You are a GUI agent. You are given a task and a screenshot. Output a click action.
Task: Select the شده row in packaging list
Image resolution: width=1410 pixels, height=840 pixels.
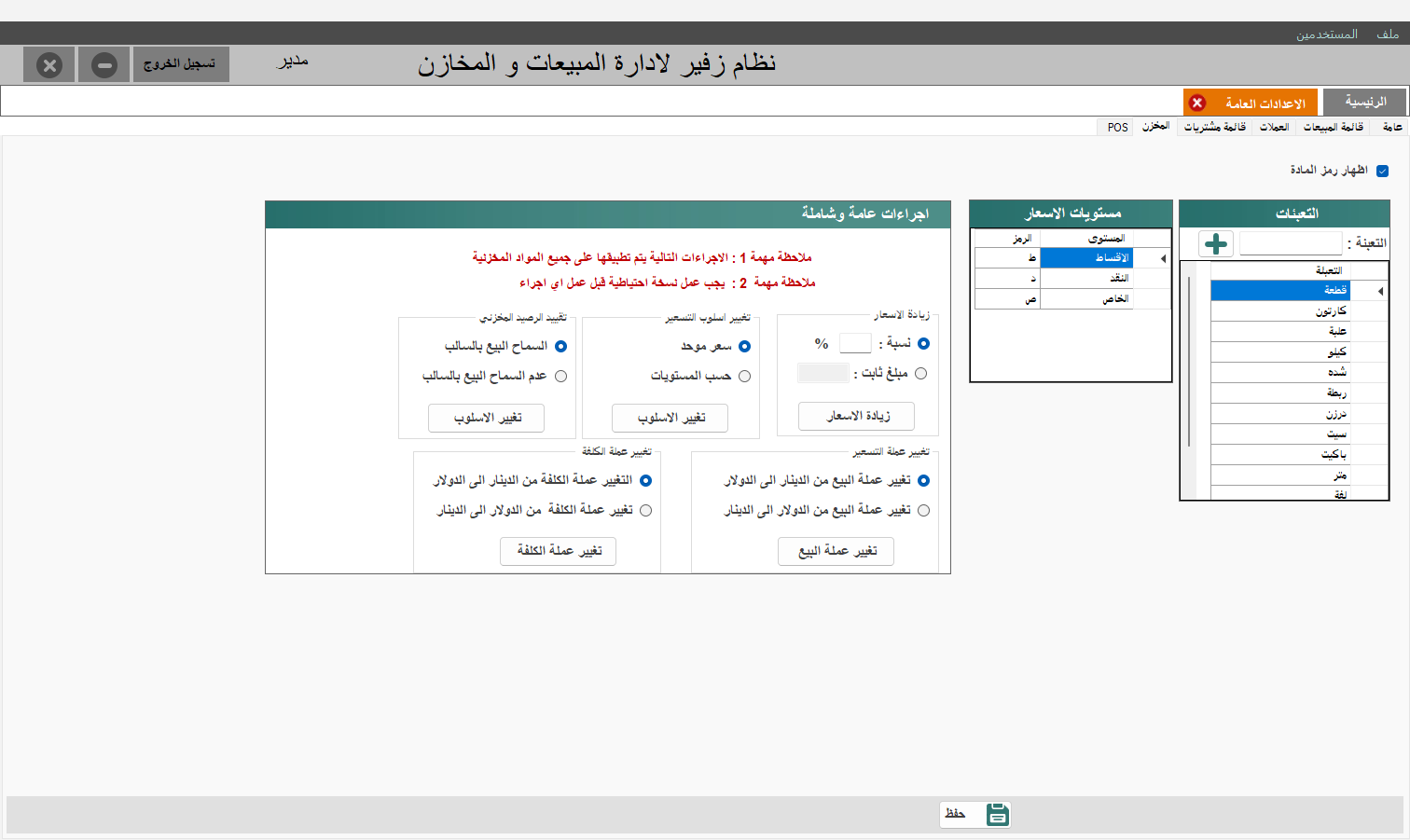[1280, 373]
